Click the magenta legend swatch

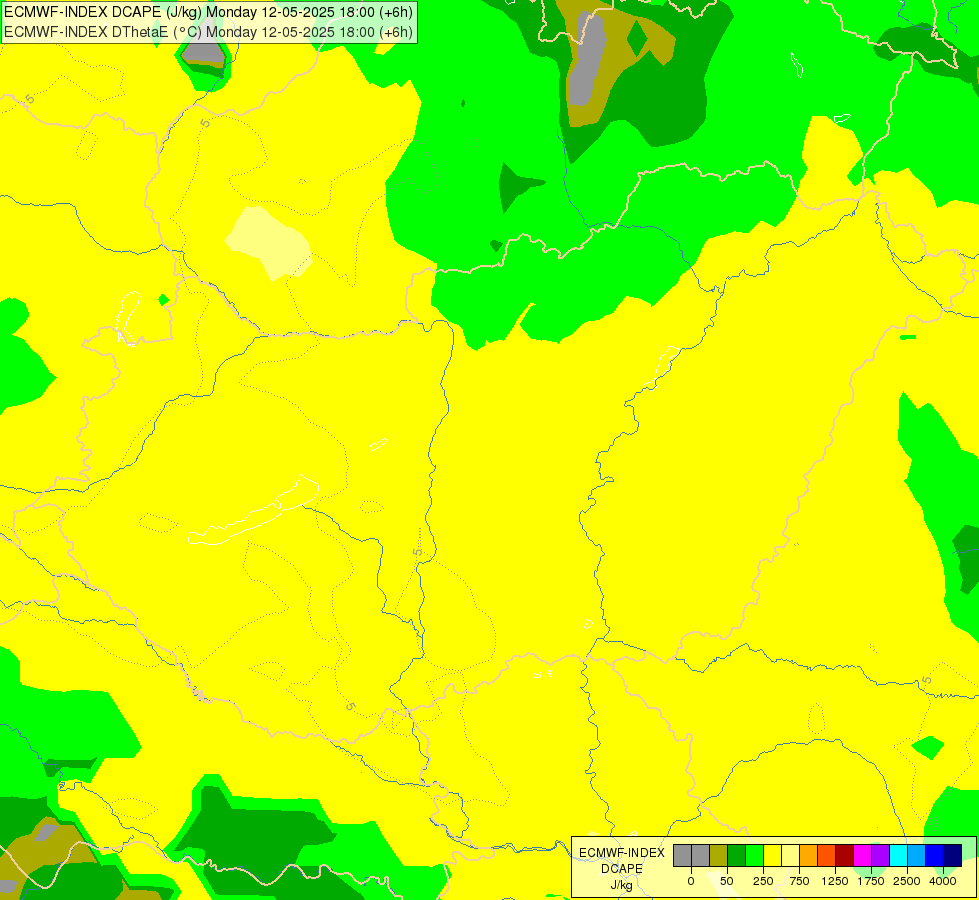coord(863,855)
